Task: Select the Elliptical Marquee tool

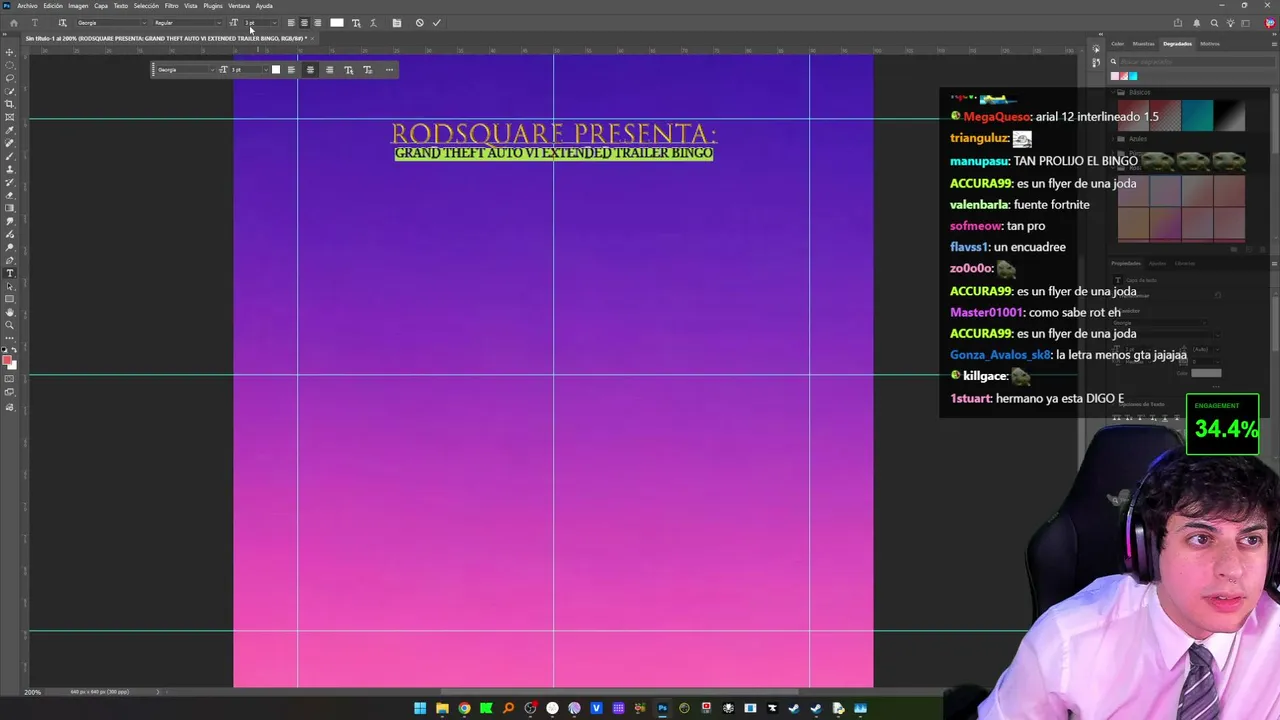Action: 10,65
